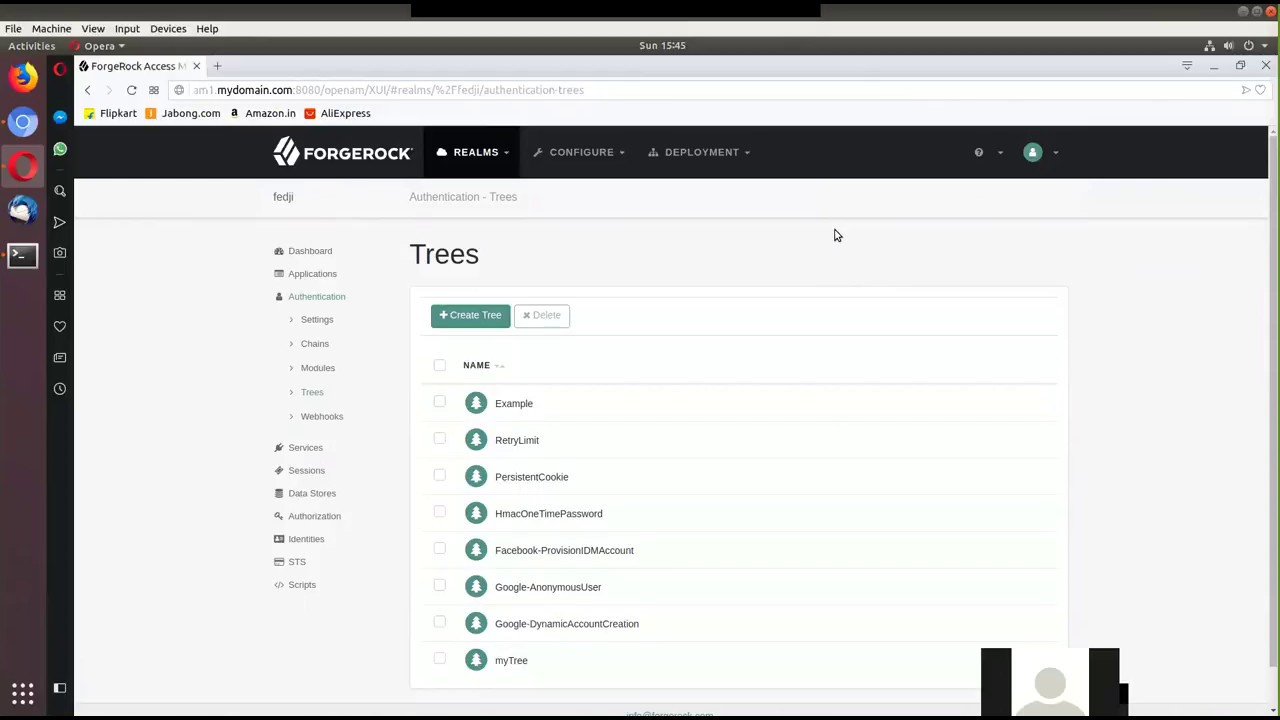The height and width of the screenshot is (720, 1280).
Task: Open Opera speed dial grid icon
Action: (x=153, y=90)
